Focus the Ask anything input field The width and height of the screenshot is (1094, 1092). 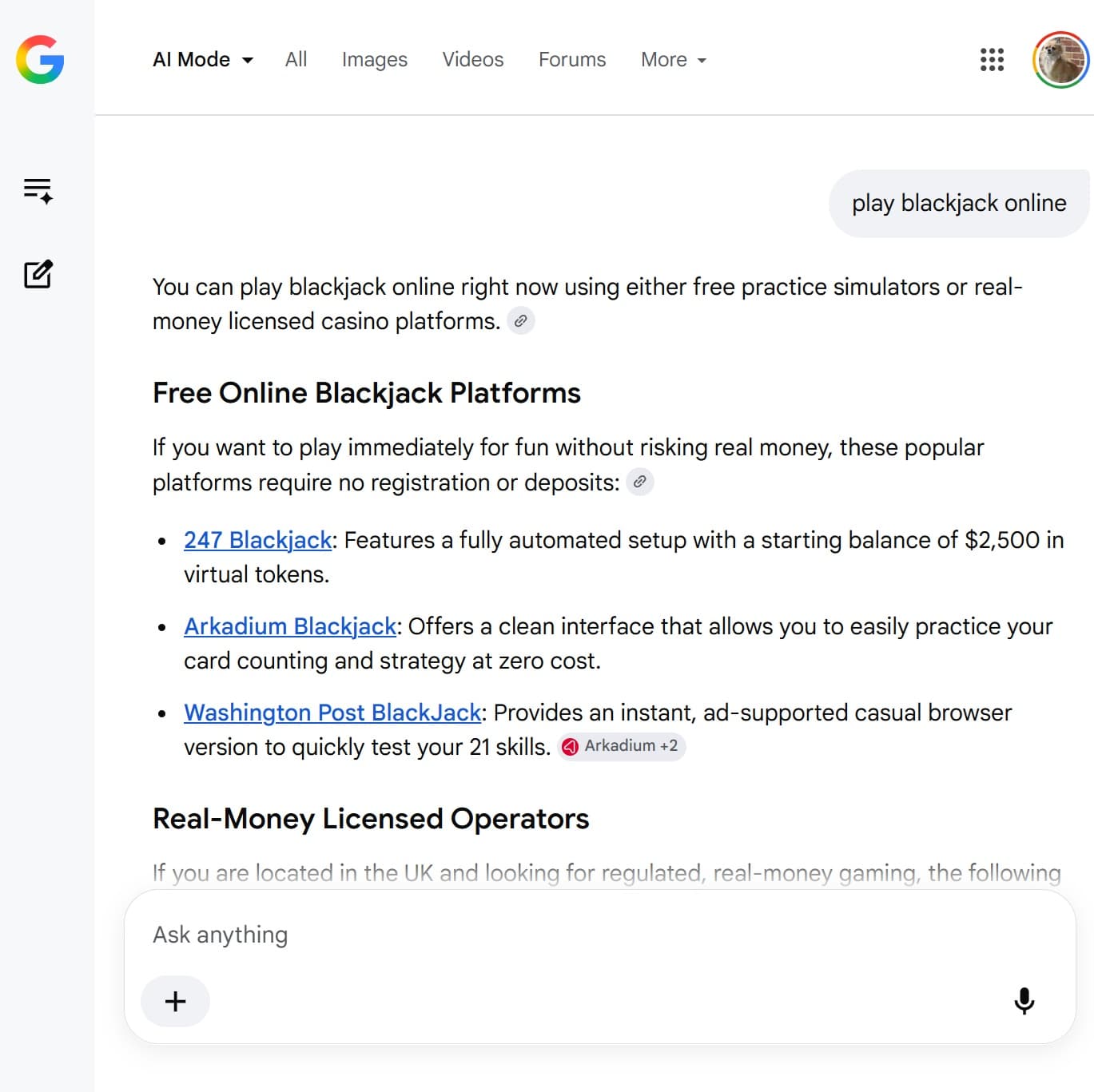click(x=599, y=935)
